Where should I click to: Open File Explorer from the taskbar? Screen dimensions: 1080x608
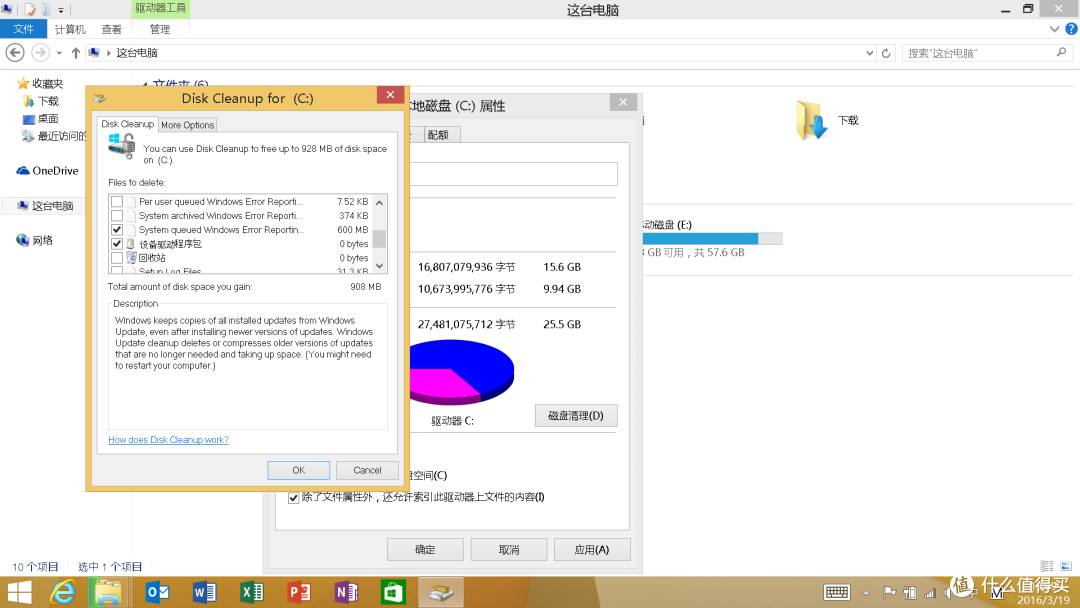click(x=108, y=592)
